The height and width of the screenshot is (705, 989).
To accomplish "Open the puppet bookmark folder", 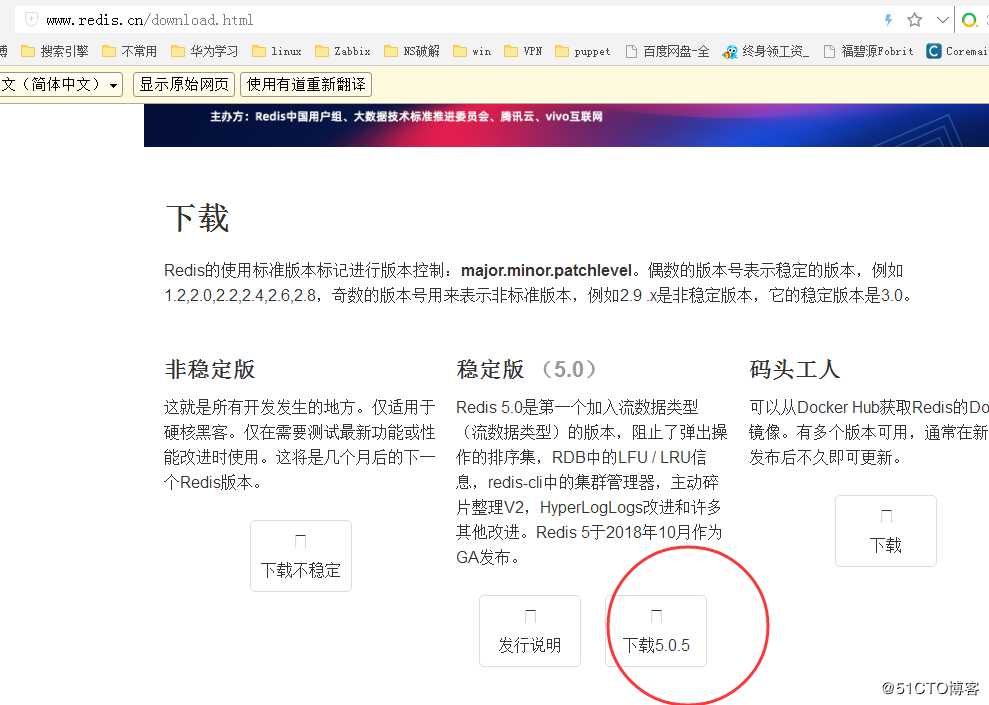I will (x=583, y=51).
